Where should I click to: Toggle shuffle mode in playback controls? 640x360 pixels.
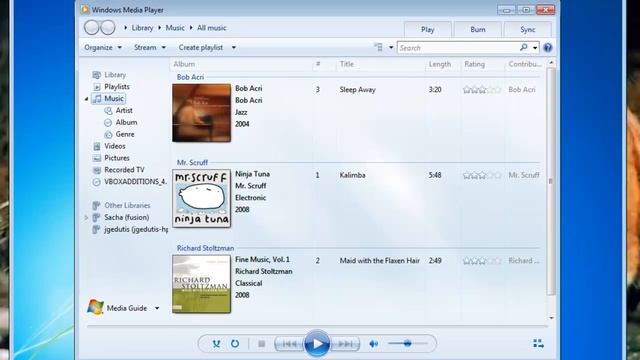pos(216,344)
